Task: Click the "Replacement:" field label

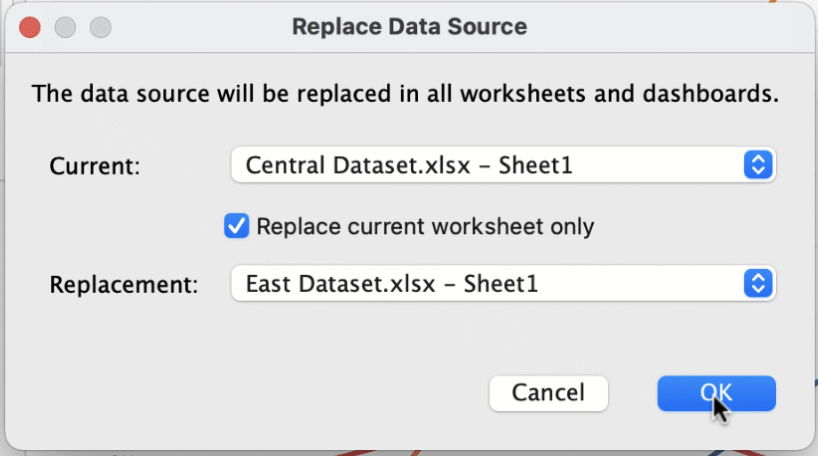Action: click(x=124, y=285)
